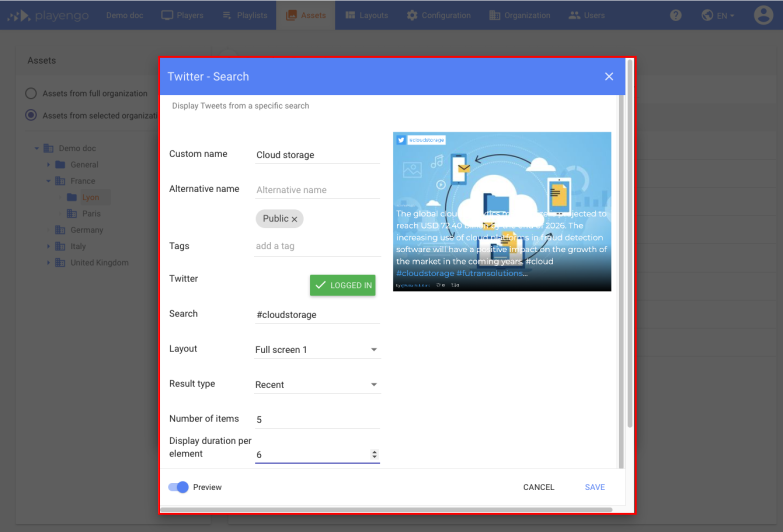Click the add a tag field
The image size is (783, 532).
[x=318, y=246]
